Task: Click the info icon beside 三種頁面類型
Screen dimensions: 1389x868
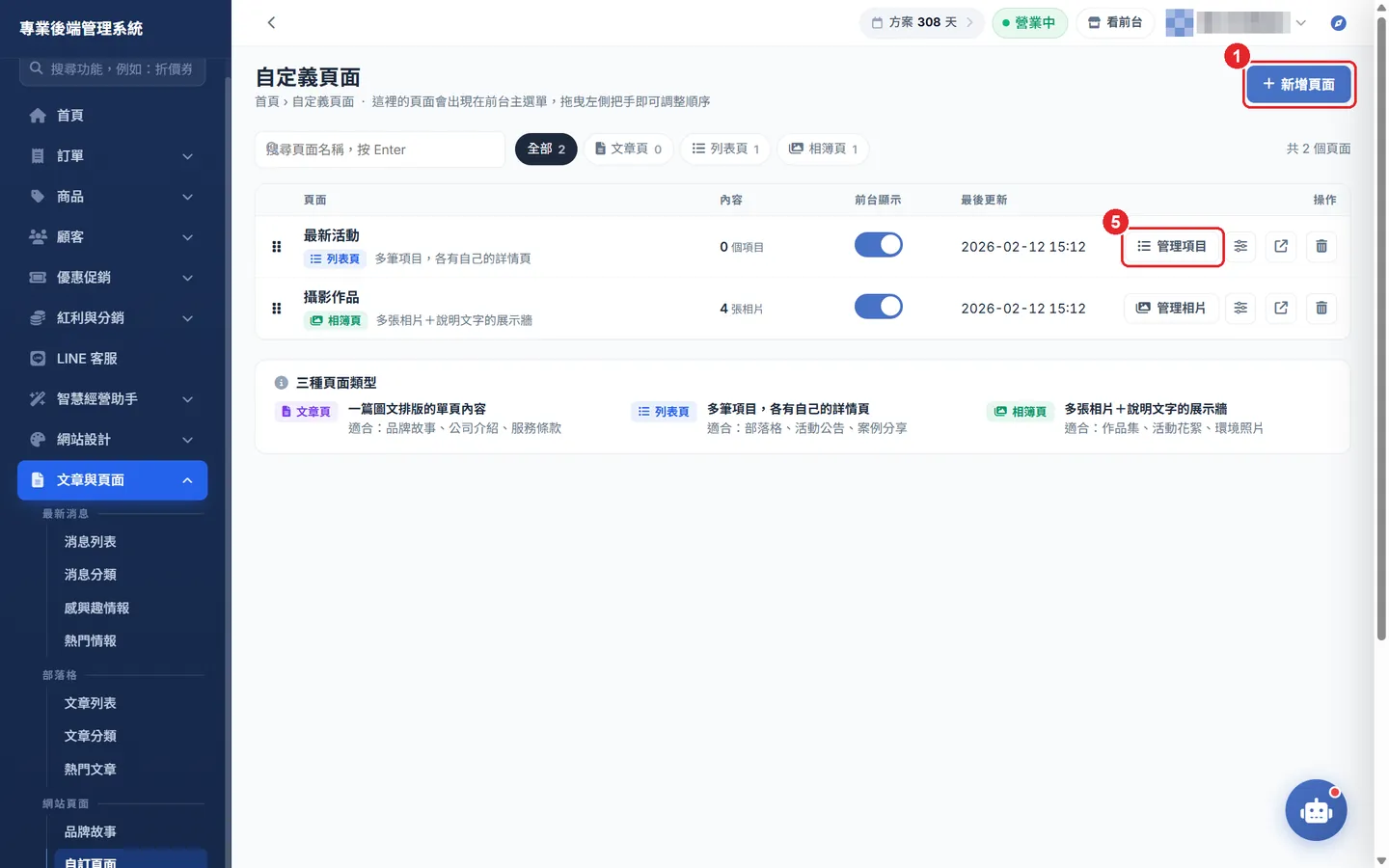Action: 282,383
